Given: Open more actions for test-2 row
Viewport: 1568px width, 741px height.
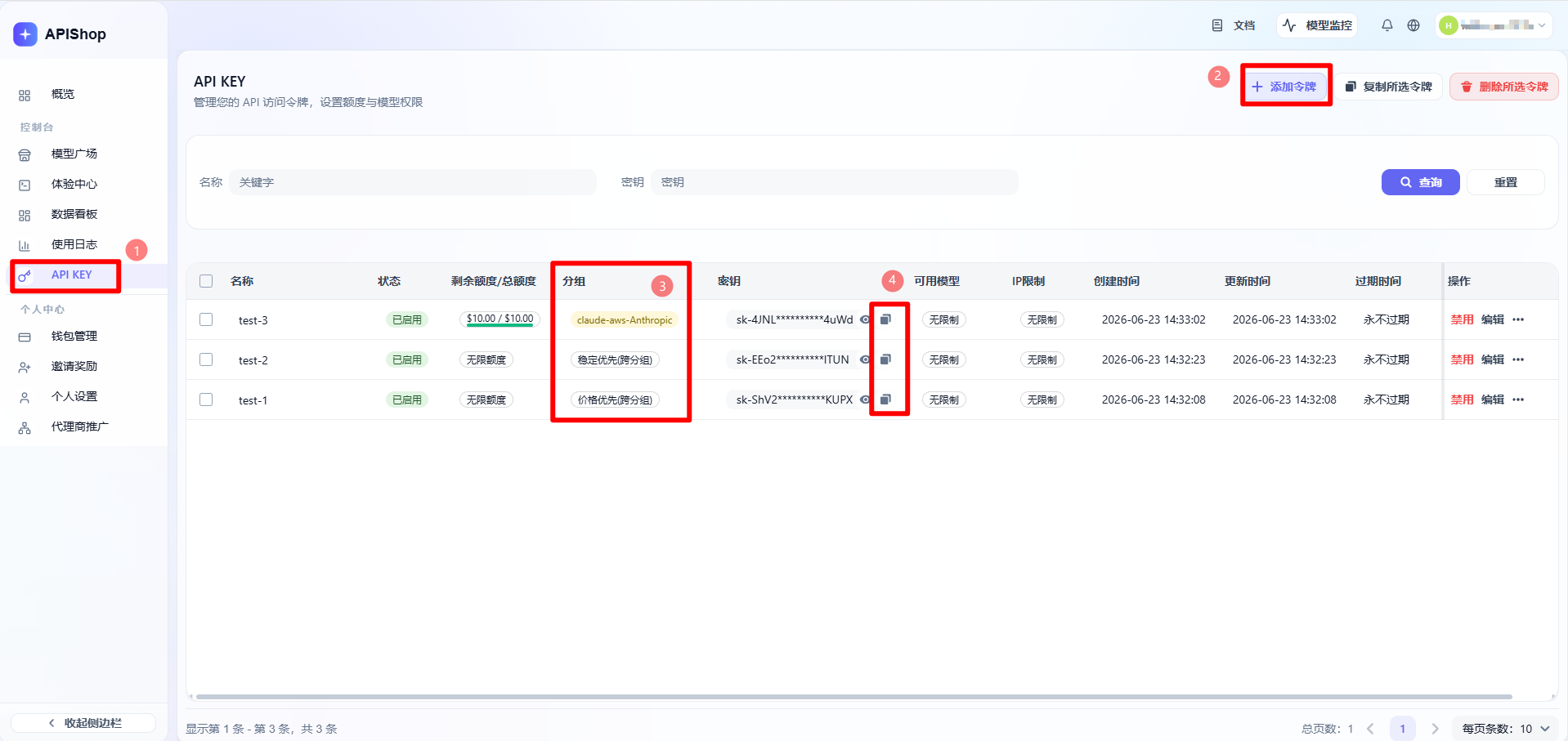Looking at the screenshot, I should 1518,359.
